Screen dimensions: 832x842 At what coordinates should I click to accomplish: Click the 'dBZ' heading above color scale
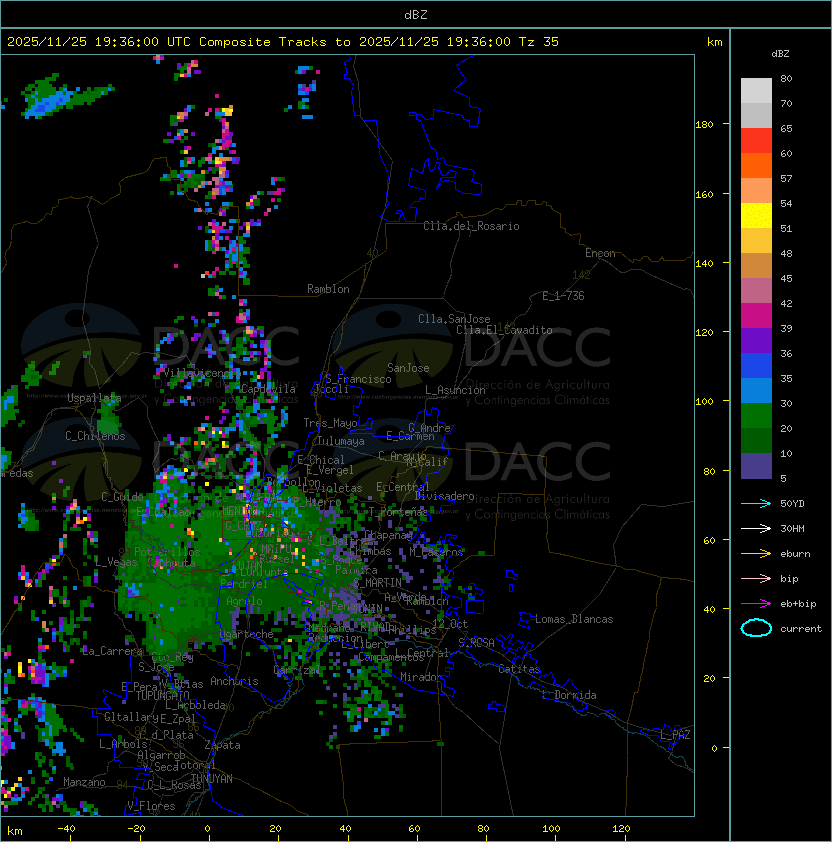(780, 54)
